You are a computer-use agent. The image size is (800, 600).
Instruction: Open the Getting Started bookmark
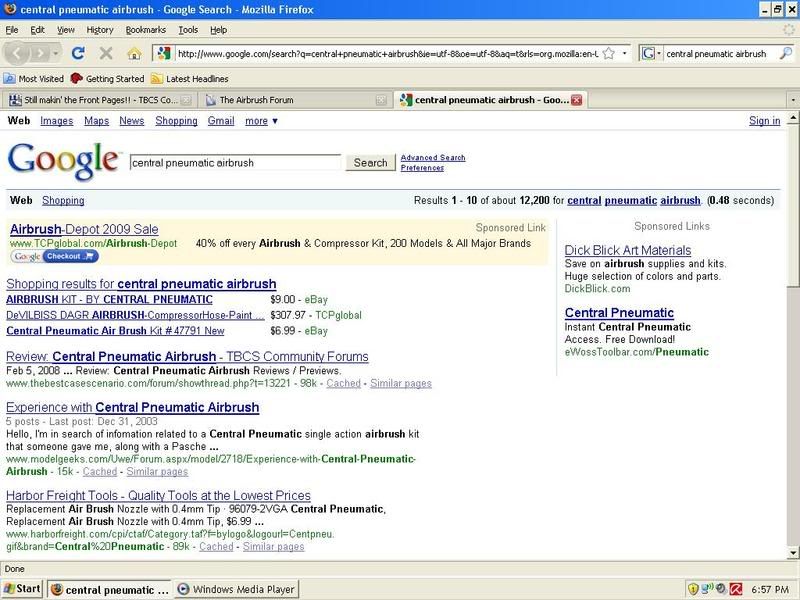tap(108, 79)
